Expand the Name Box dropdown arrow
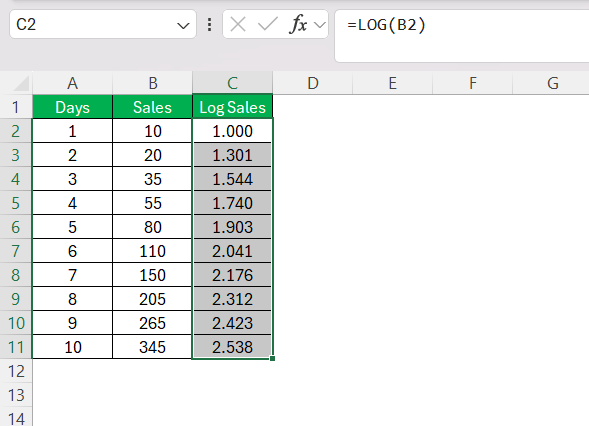Screen dimensions: 589x426 (183, 26)
